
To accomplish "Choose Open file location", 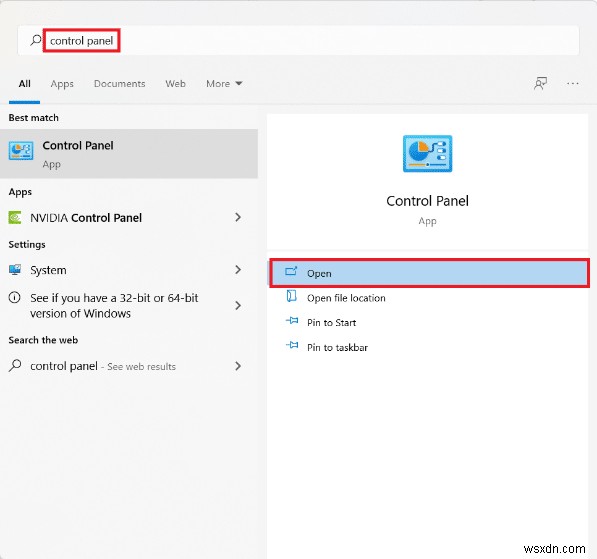I will click(346, 298).
